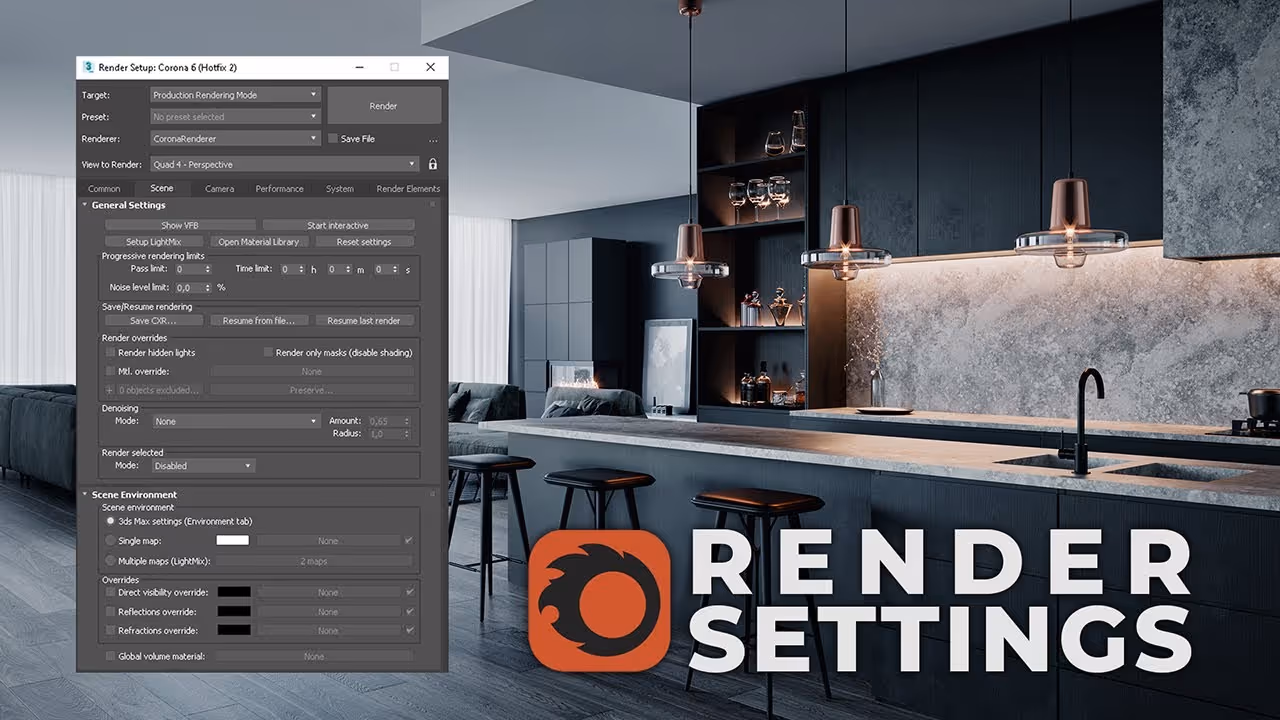The height and width of the screenshot is (720, 1280).
Task: Click the Pass limit value field
Action: coord(194,269)
